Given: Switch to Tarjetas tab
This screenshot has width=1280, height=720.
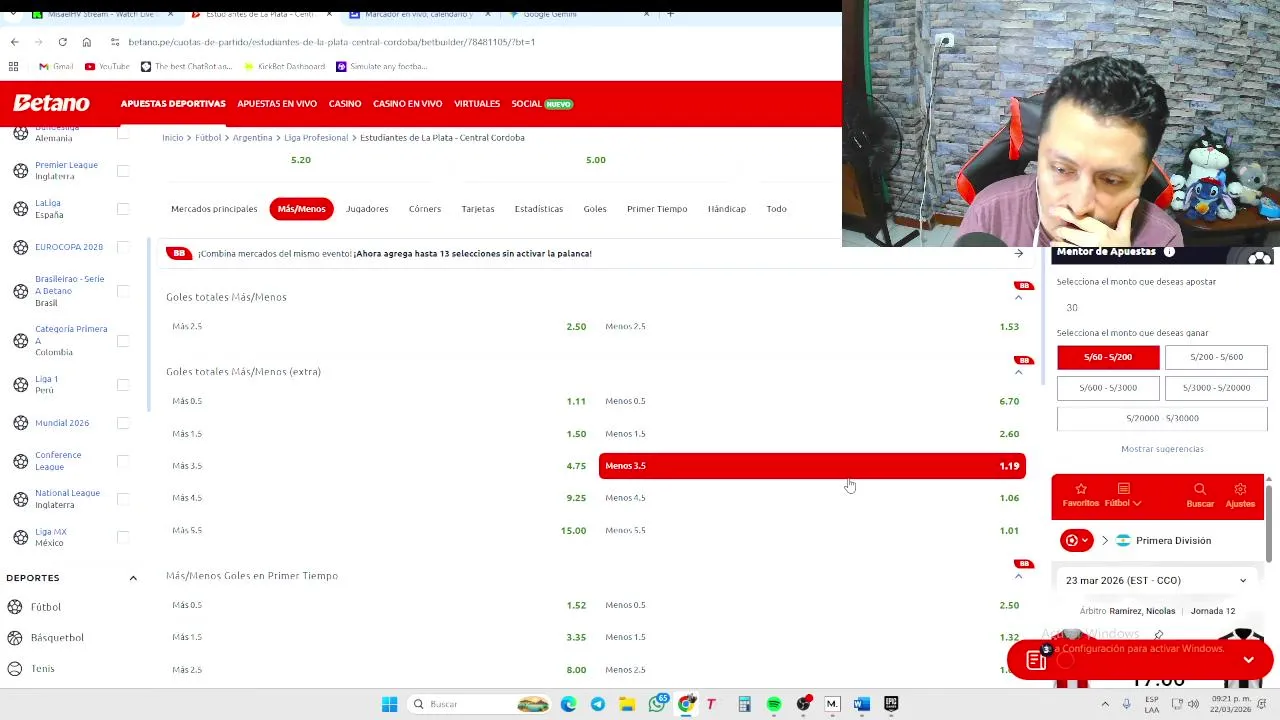Looking at the screenshot, I should click(478, 209).
